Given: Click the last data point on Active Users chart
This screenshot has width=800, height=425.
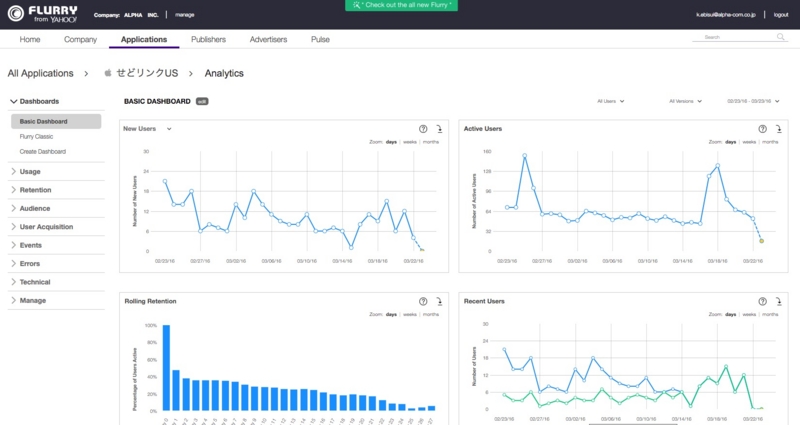Looking at the screenshot, I should (x=761, y=241).
